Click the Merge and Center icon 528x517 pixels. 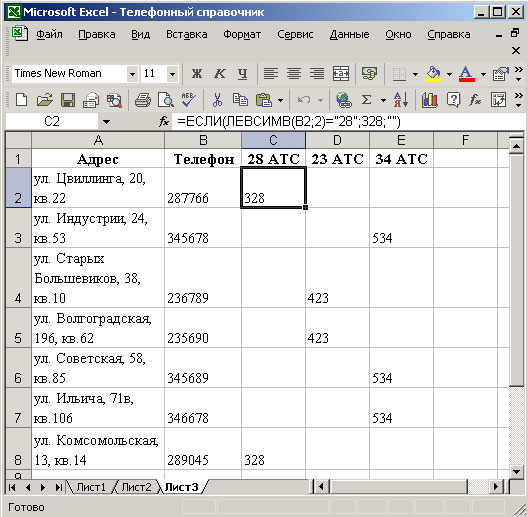point(341,73)
